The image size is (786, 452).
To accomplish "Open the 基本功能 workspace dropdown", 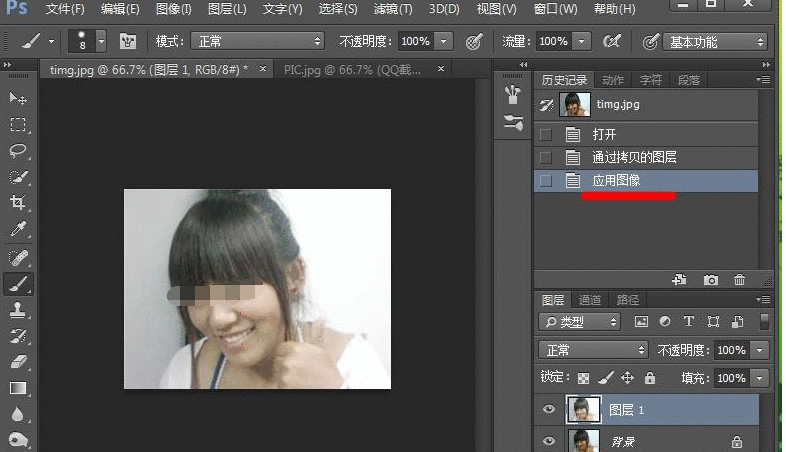I will [x=716, y=42].
